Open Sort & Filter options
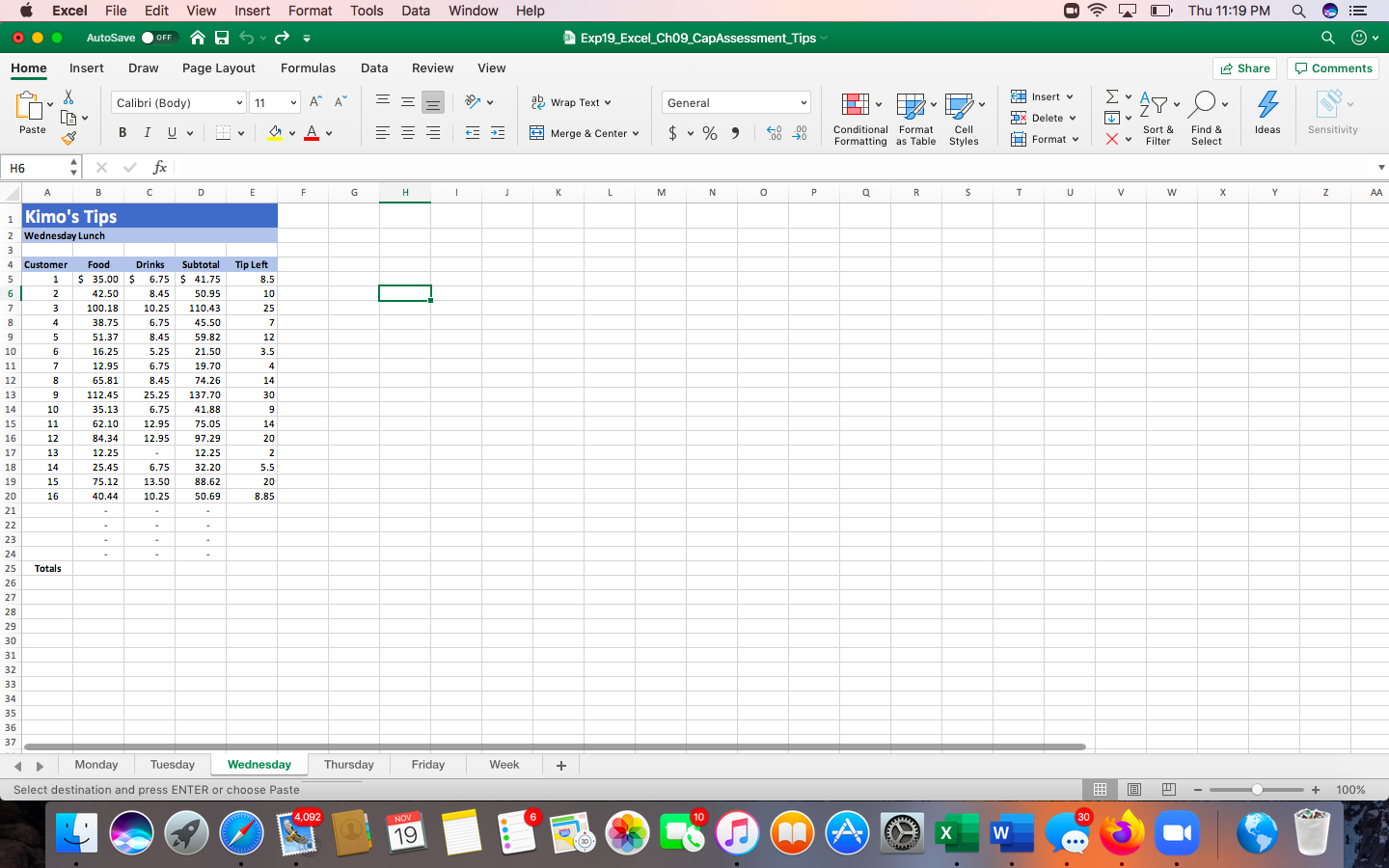 click(1157, 119)
